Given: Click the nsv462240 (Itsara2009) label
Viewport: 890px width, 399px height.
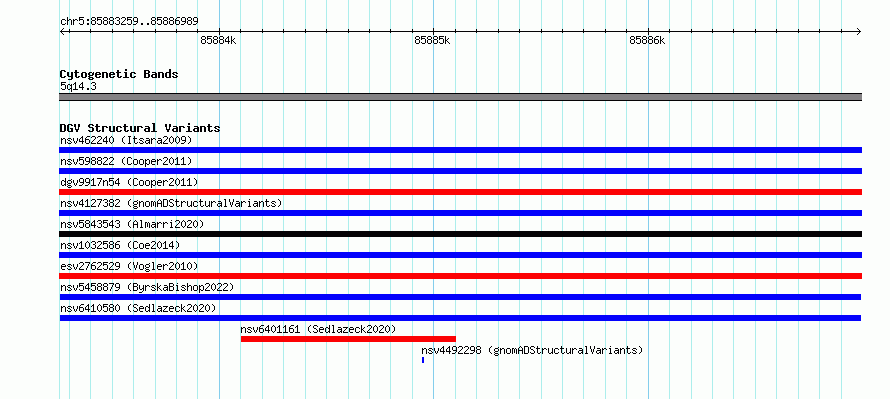Looking at the screenshot, I should pos(126,140).
